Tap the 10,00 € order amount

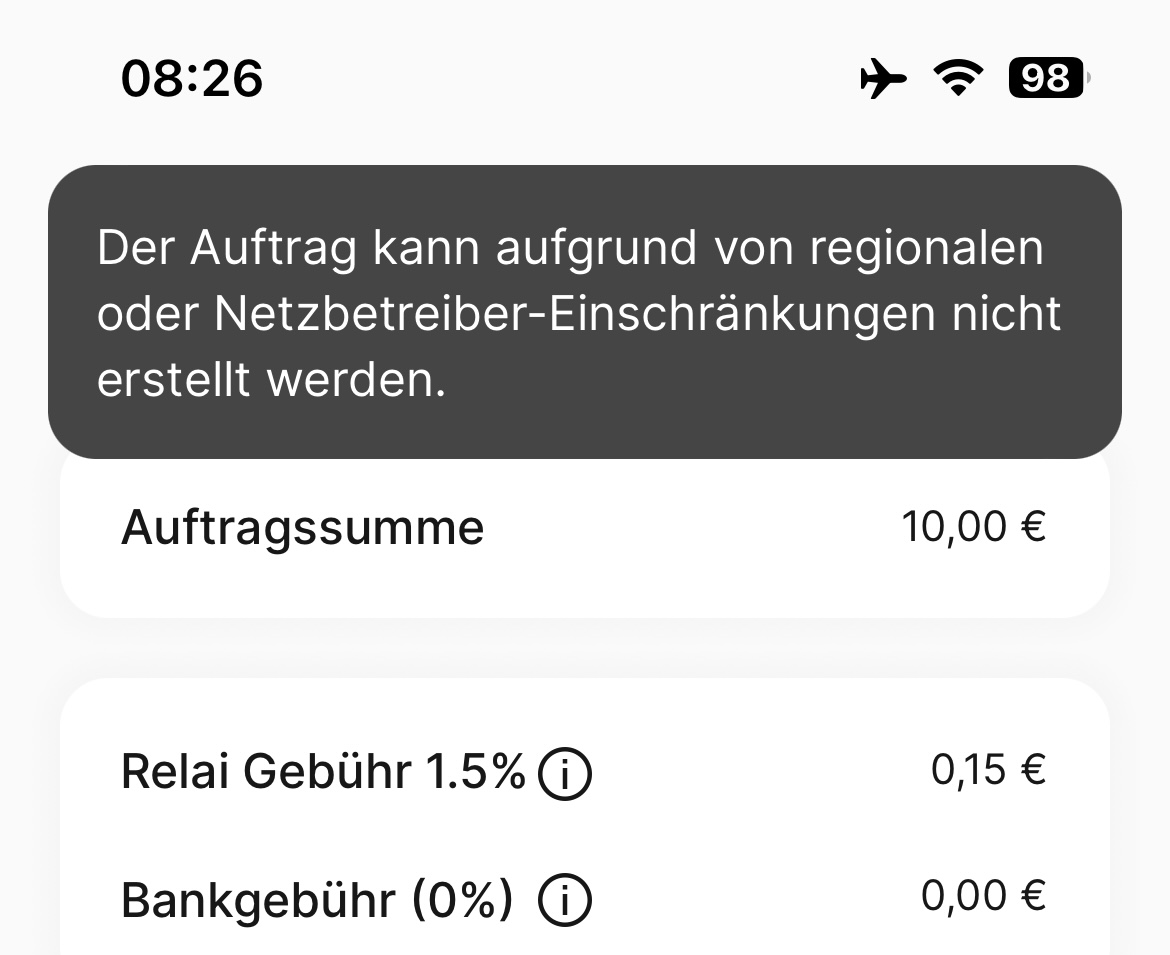(974, 527)
